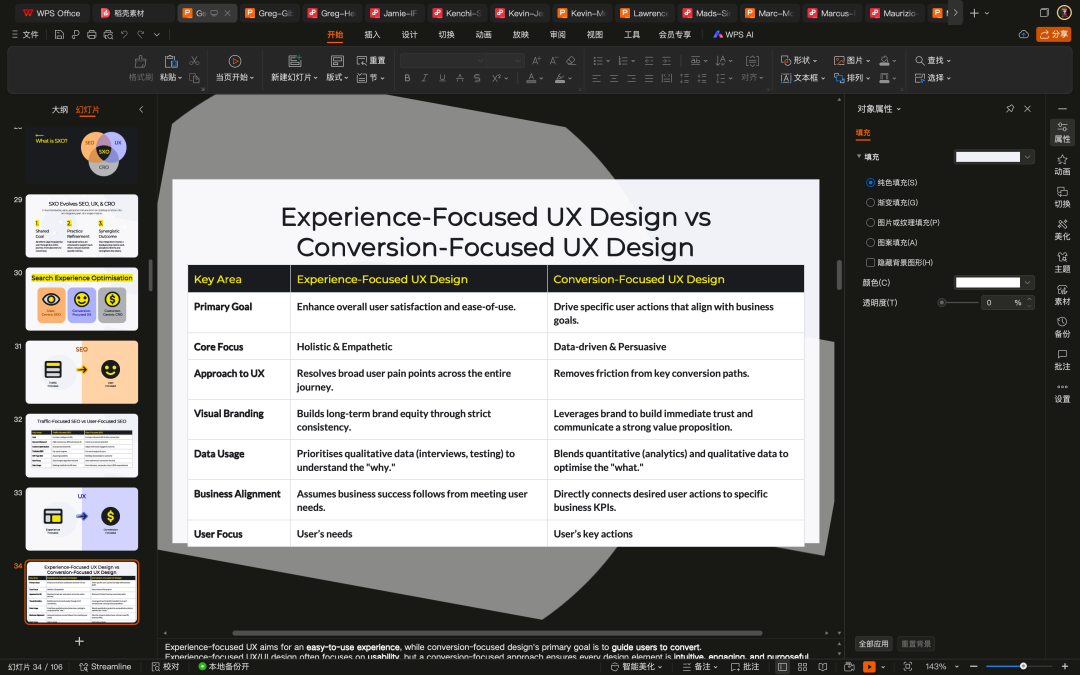Click the Save icon in quick toolbar
The height and width of the screenshot is (675, 1080).
[59, 34]
